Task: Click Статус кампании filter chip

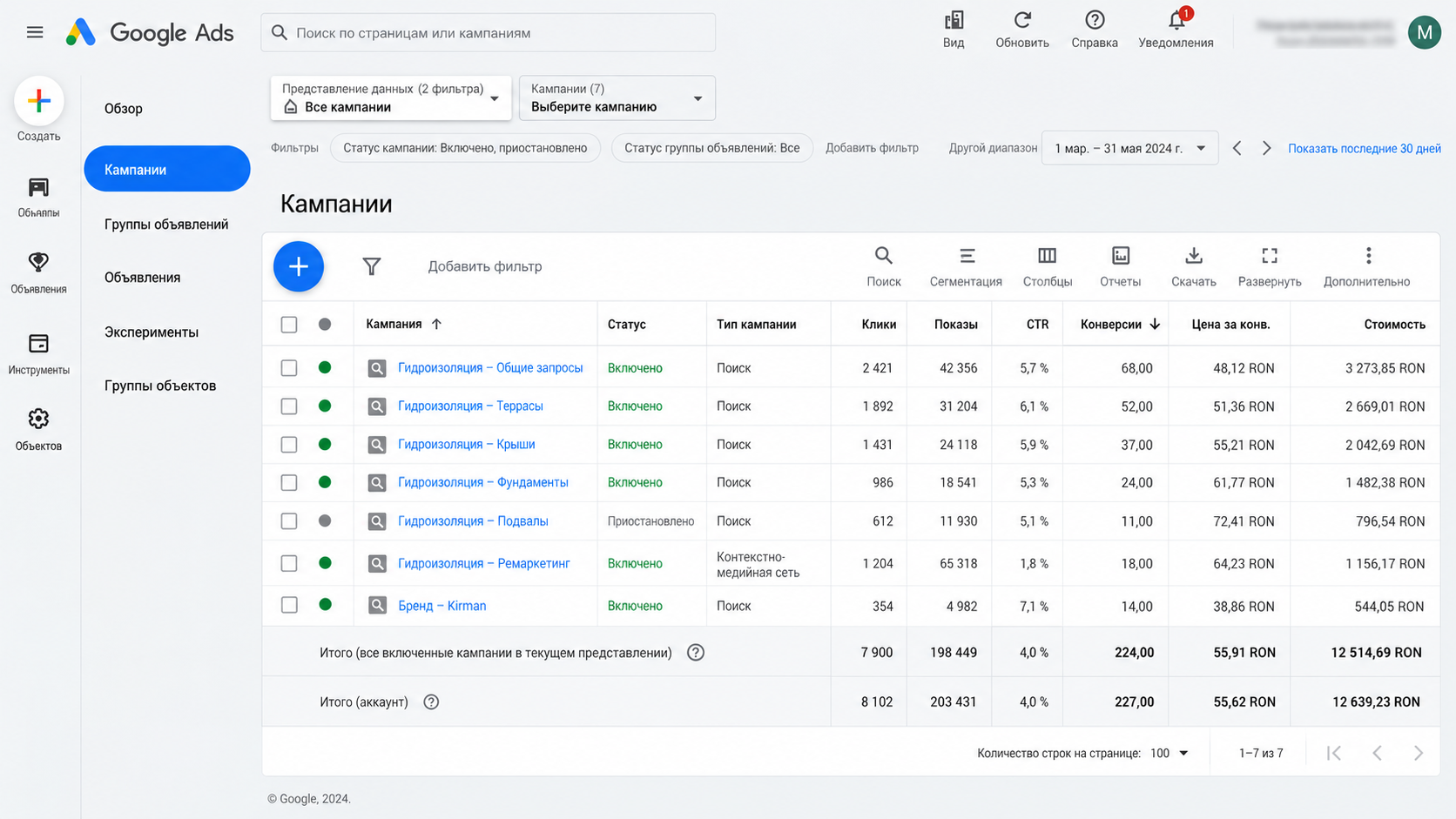Action: click(x=465, y=148)
